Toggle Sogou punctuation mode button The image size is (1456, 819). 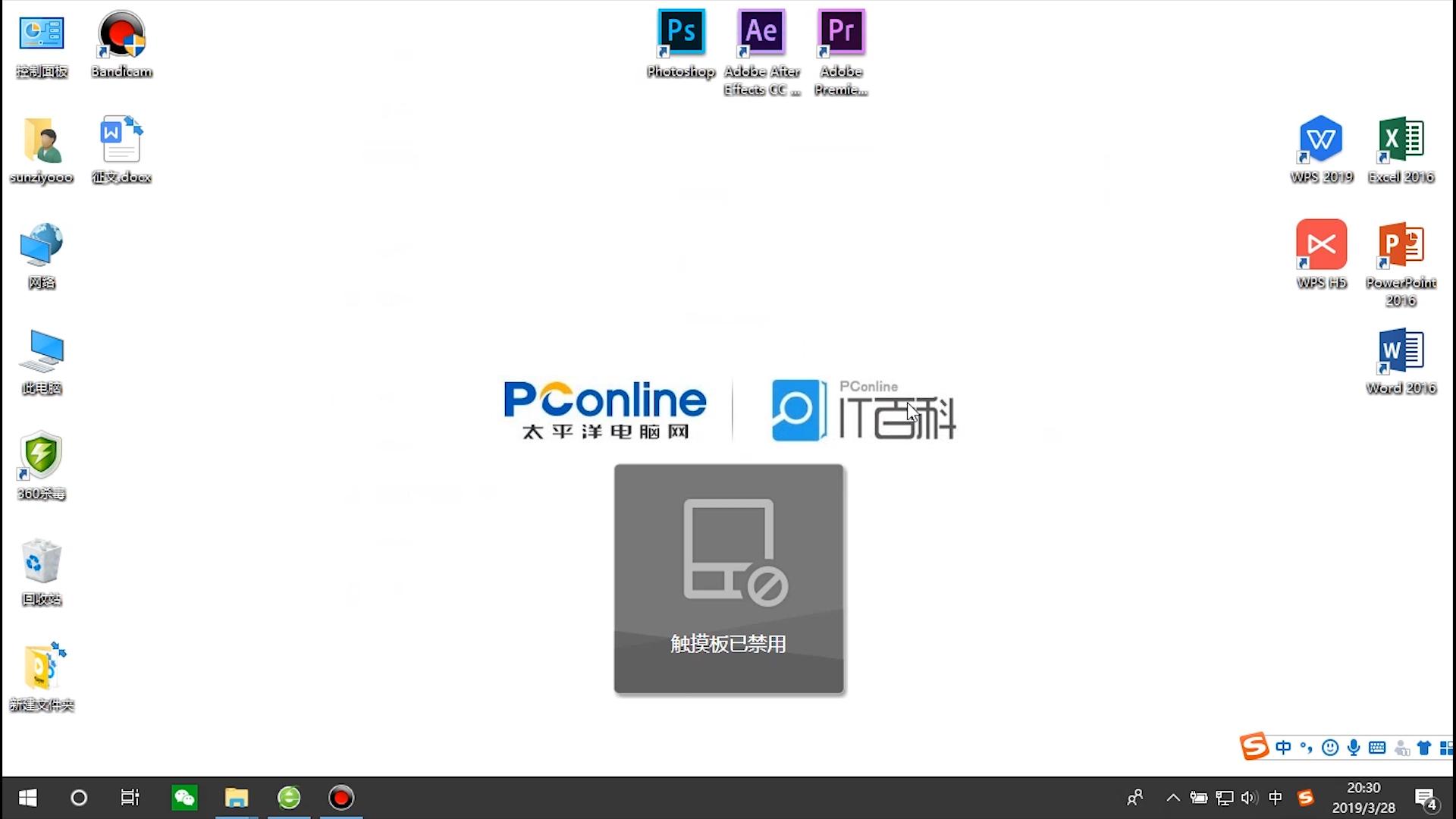coord(1306,748)
